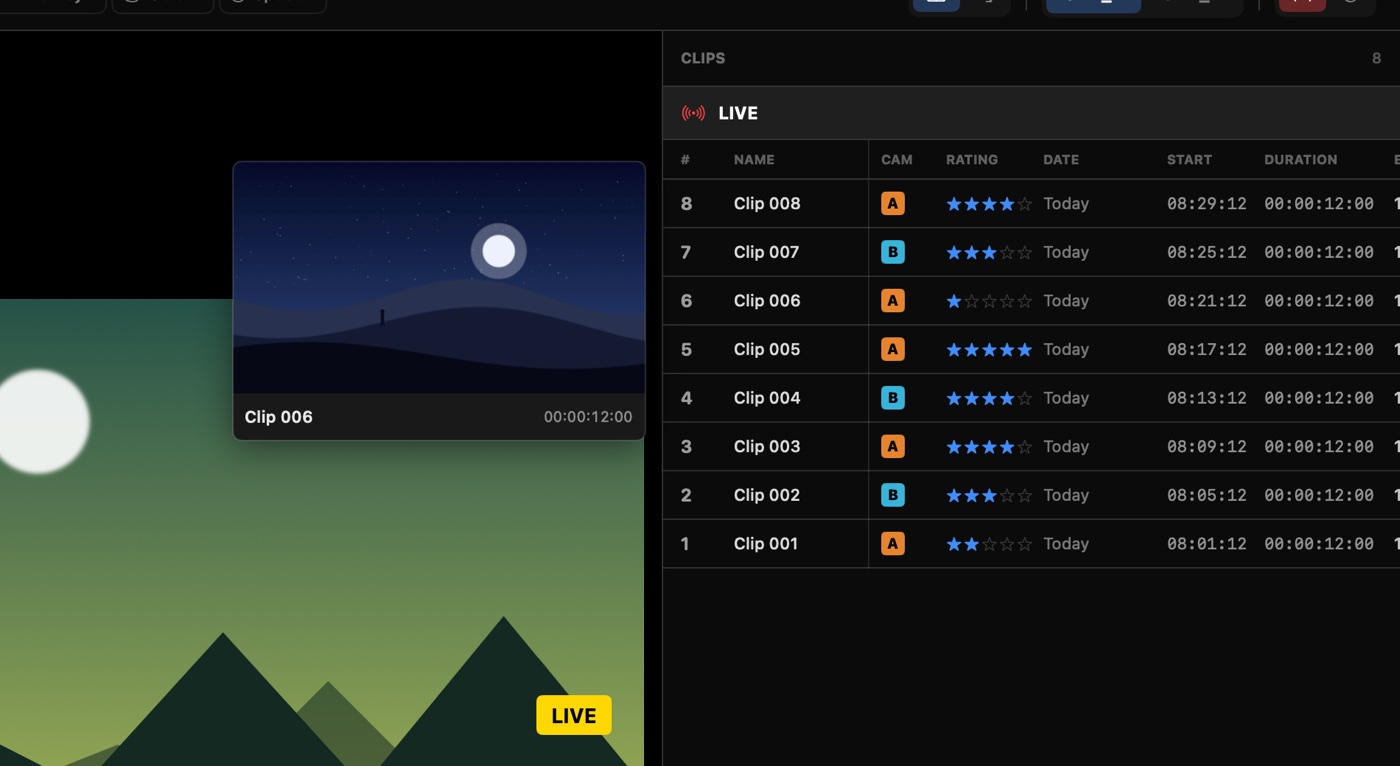Click camera B badge on Clip 002
This screenshot has width=1400, height=766.
pyautogui.click(x=893, y=495)
